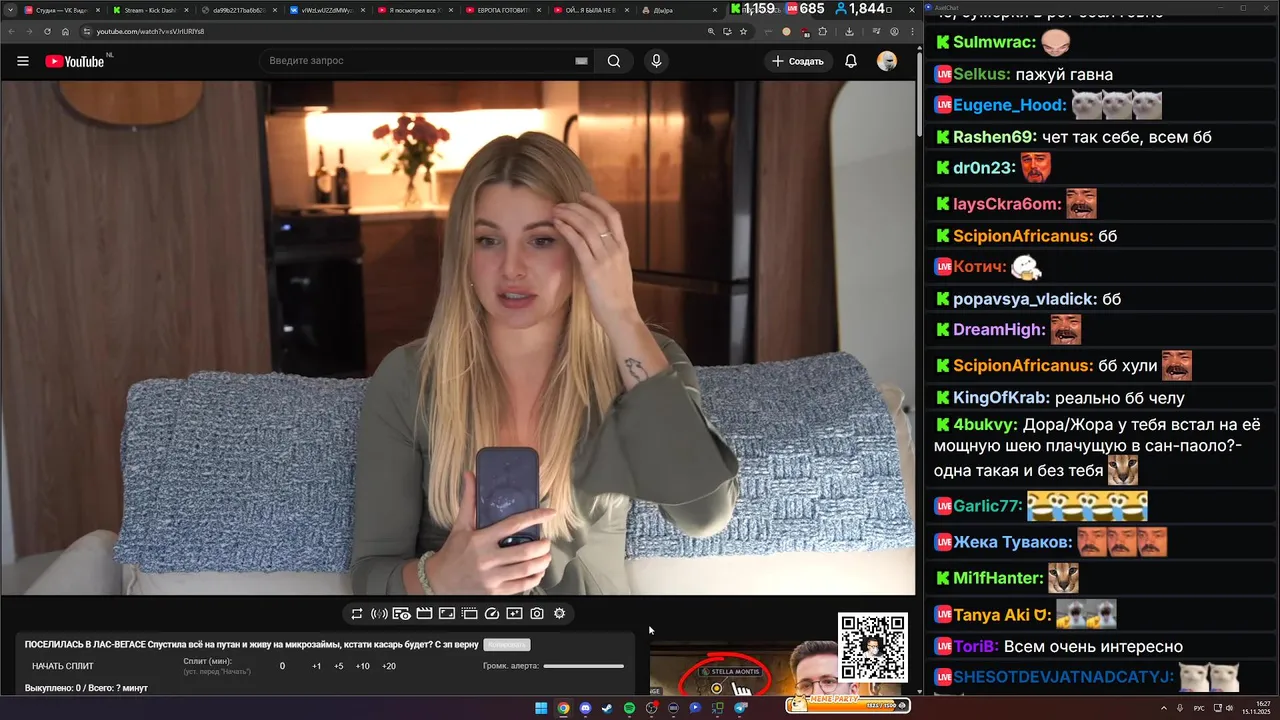Click username popavsya_vladick in chat
The image size is (1280, 720).
pos(1025,299)
